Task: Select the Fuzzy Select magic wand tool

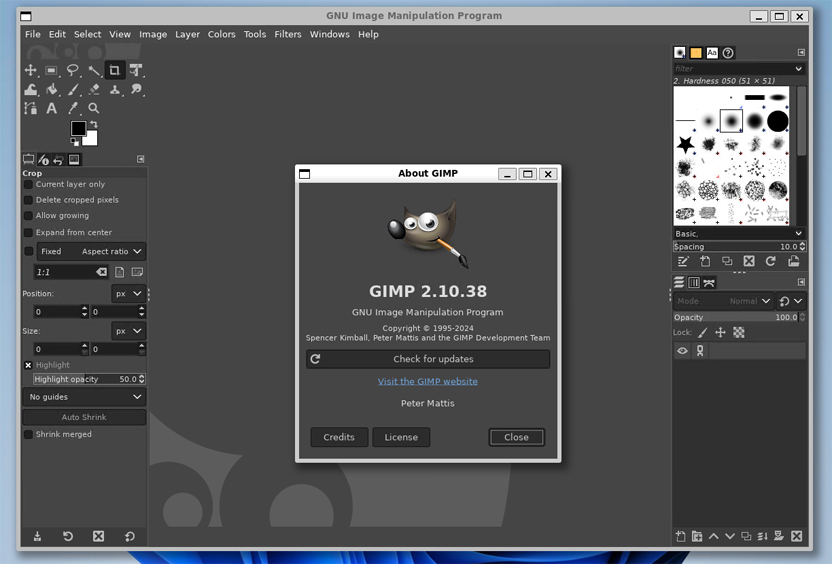Action: click(x=94, y=70)
